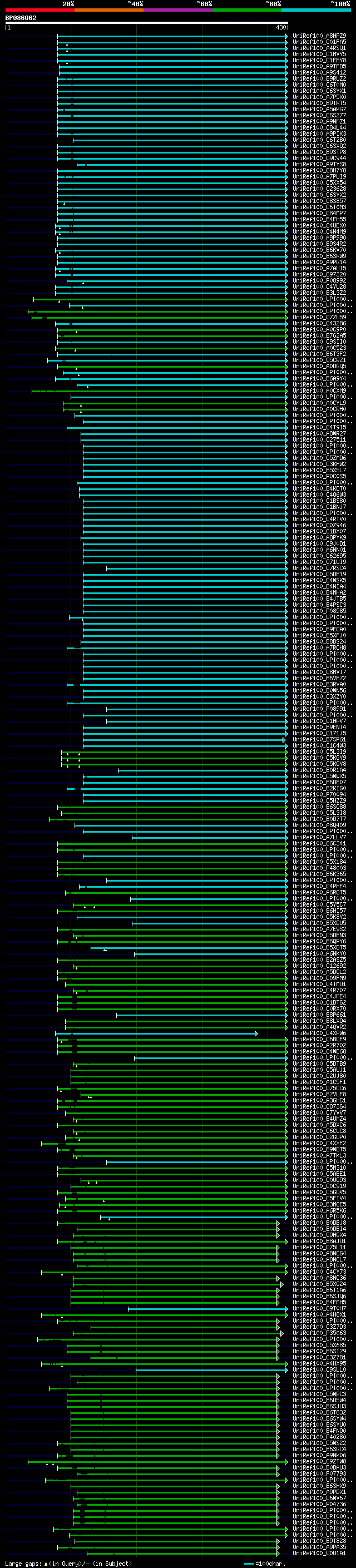Image resolution: width=356 pixels, height=1568 pixels.
Task: Click the UniRef100_Q9C944 label
Action: (x=319, y=159)
